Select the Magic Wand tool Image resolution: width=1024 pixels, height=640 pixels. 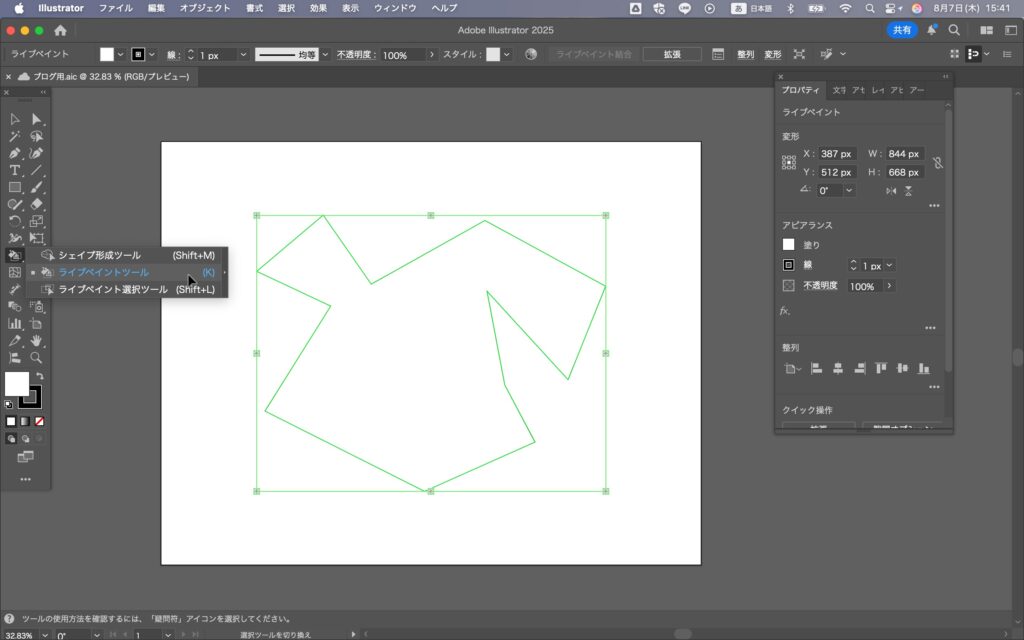(14, 136)
